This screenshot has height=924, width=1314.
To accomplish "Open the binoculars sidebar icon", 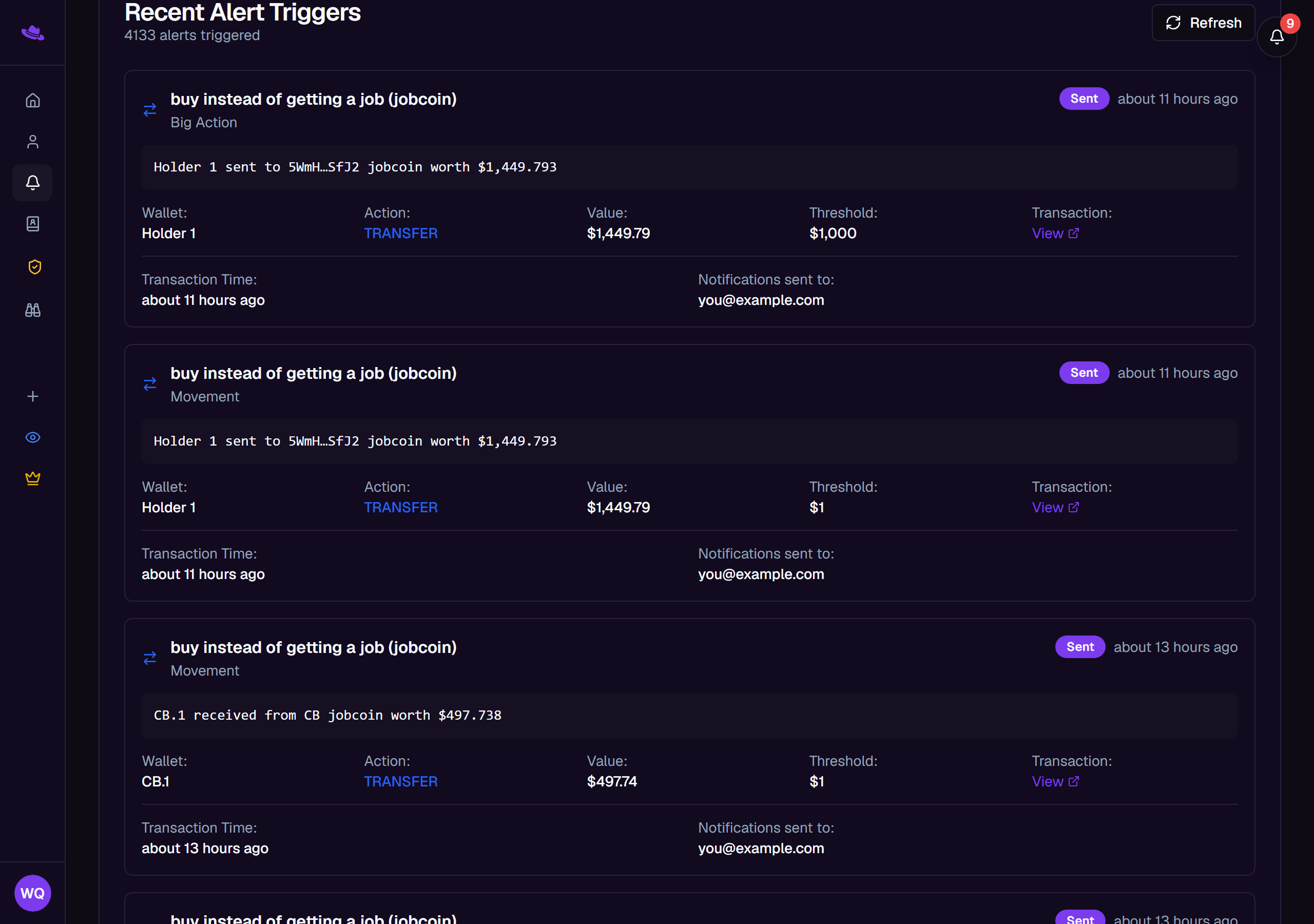I will point(33,310).
